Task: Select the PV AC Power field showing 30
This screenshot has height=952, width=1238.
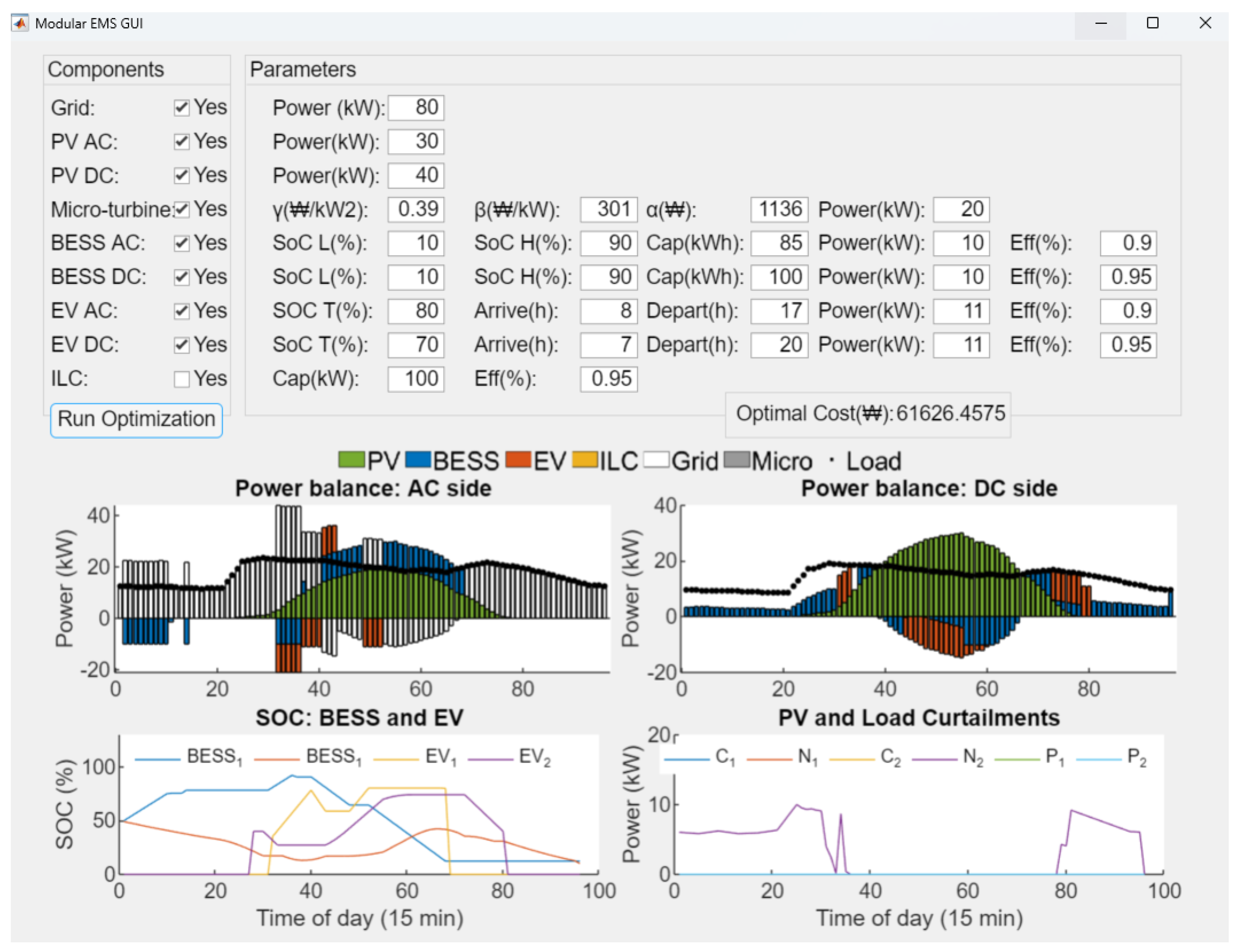Action: pyautogui.click(x=416, y=142)
